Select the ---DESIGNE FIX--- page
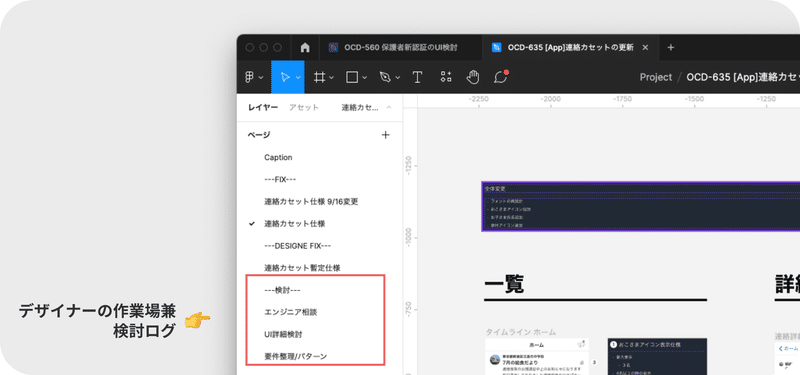800x375 pixels. (x=297, y=246)
